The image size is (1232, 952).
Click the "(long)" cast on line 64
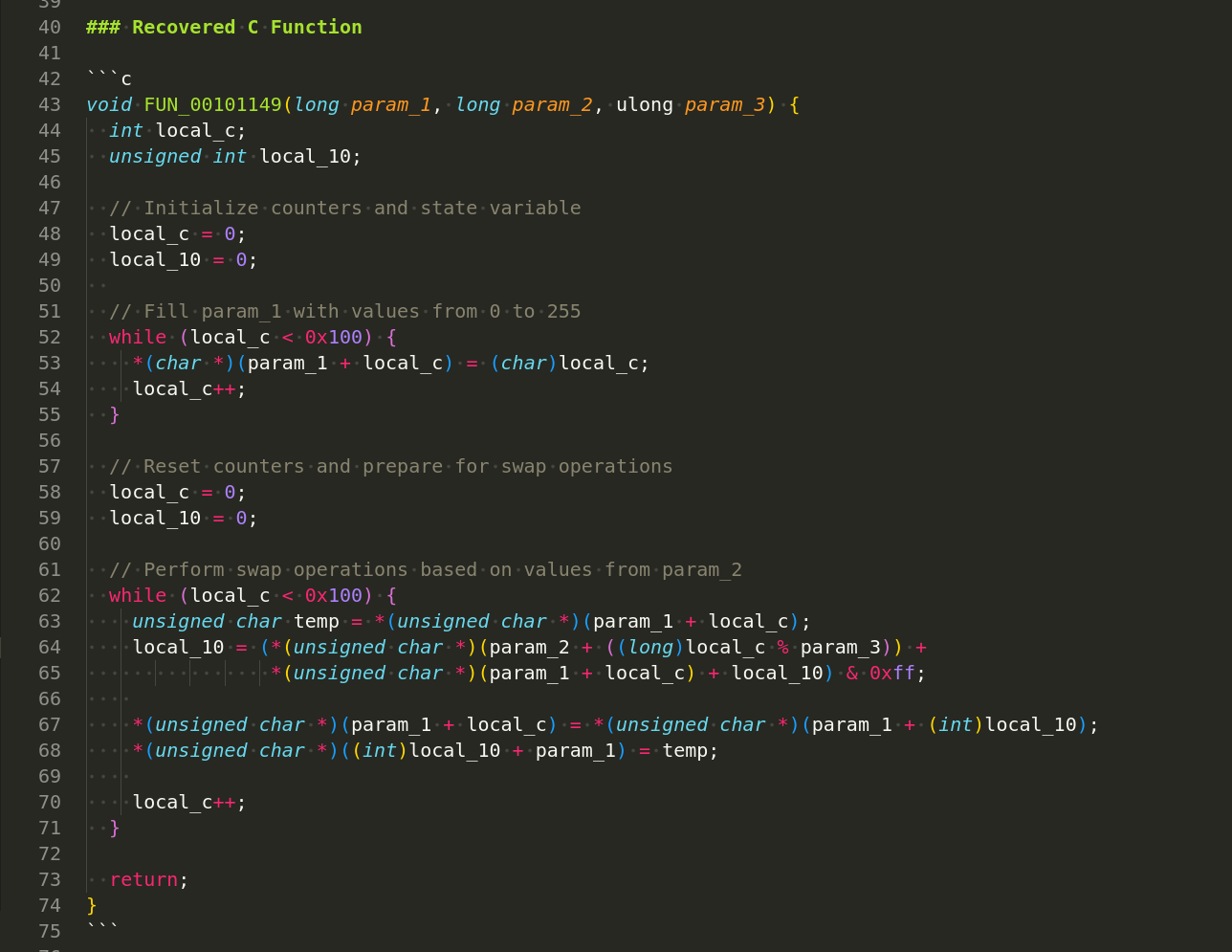650,647
